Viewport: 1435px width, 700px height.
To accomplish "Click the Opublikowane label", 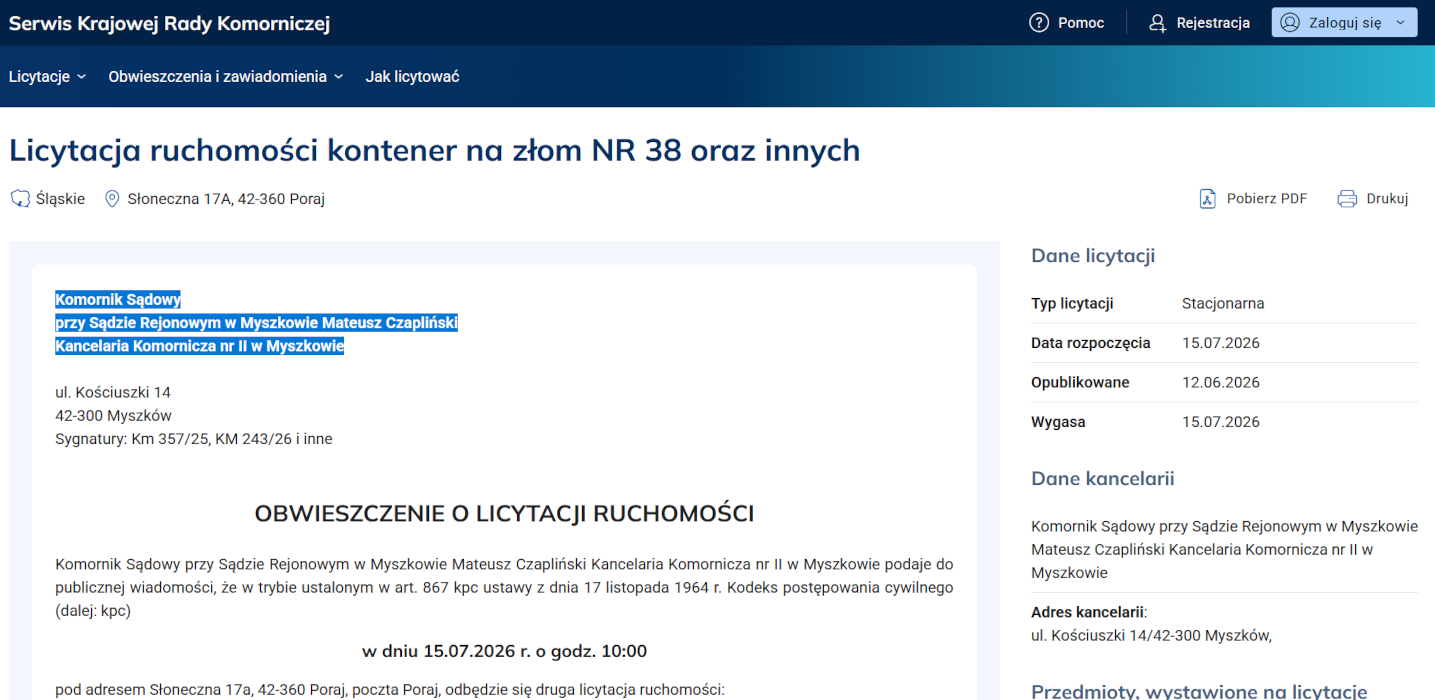I will [1080, 382].
